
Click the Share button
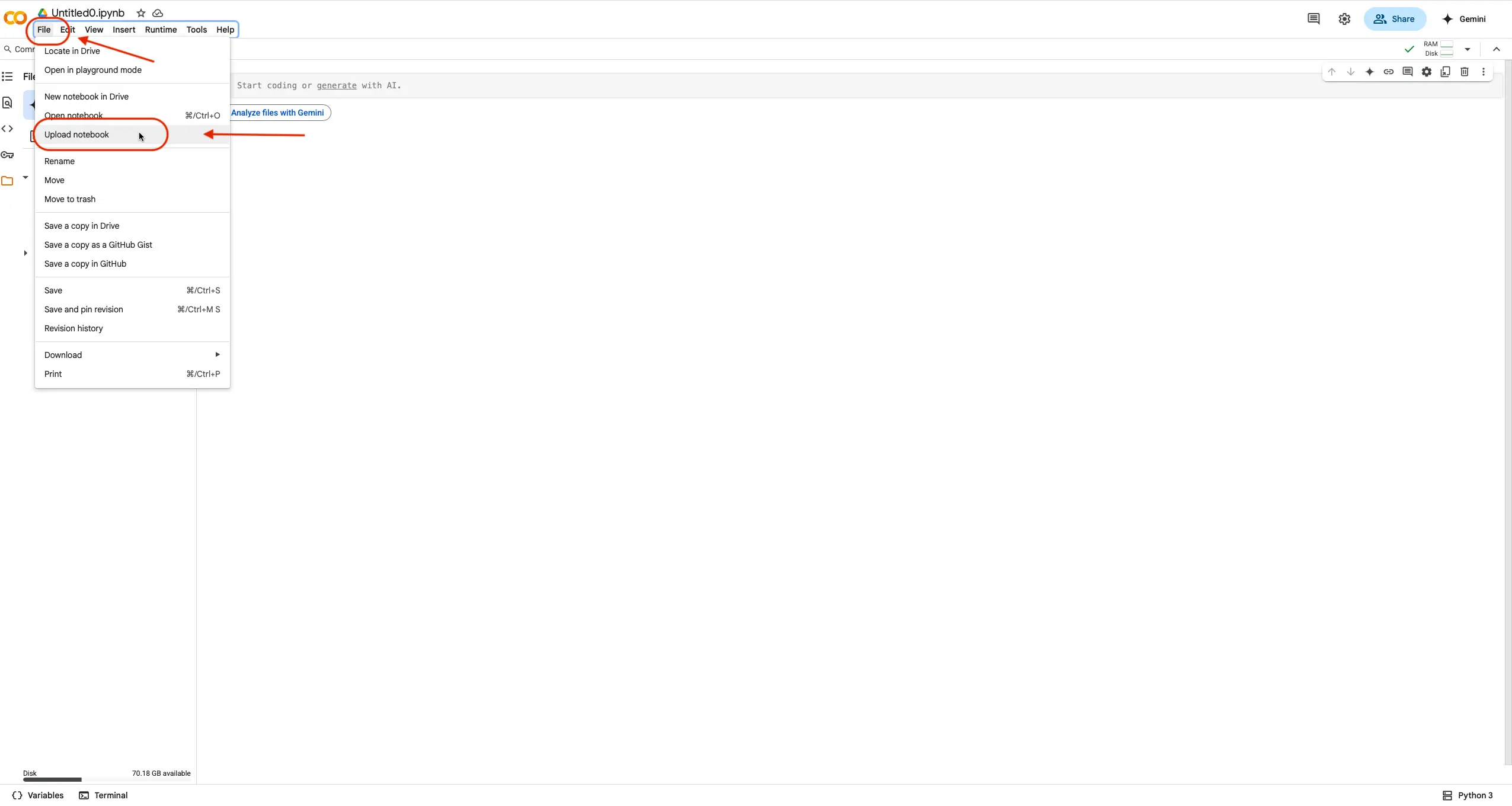tap(1394, 19)
